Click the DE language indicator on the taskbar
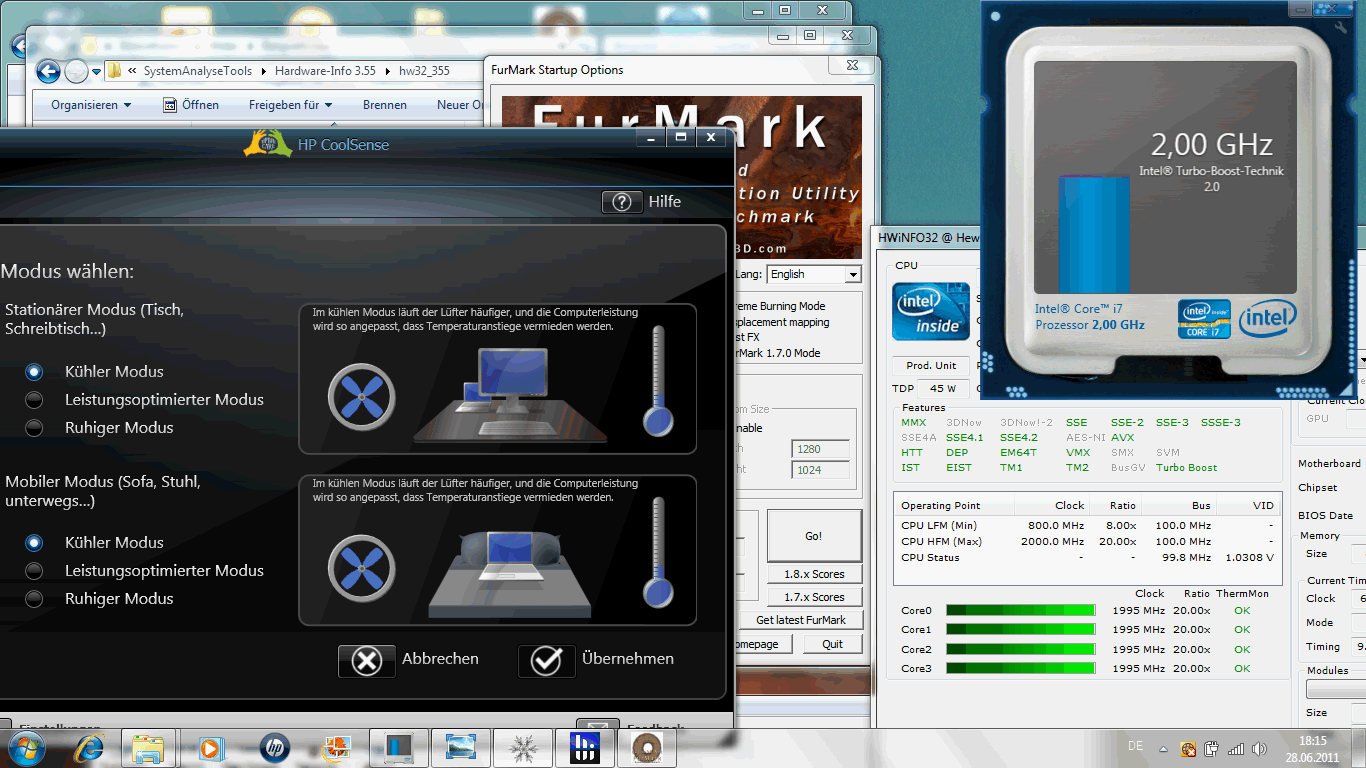The width and height of the screenshot is (1366, 768). (1135, 747)
